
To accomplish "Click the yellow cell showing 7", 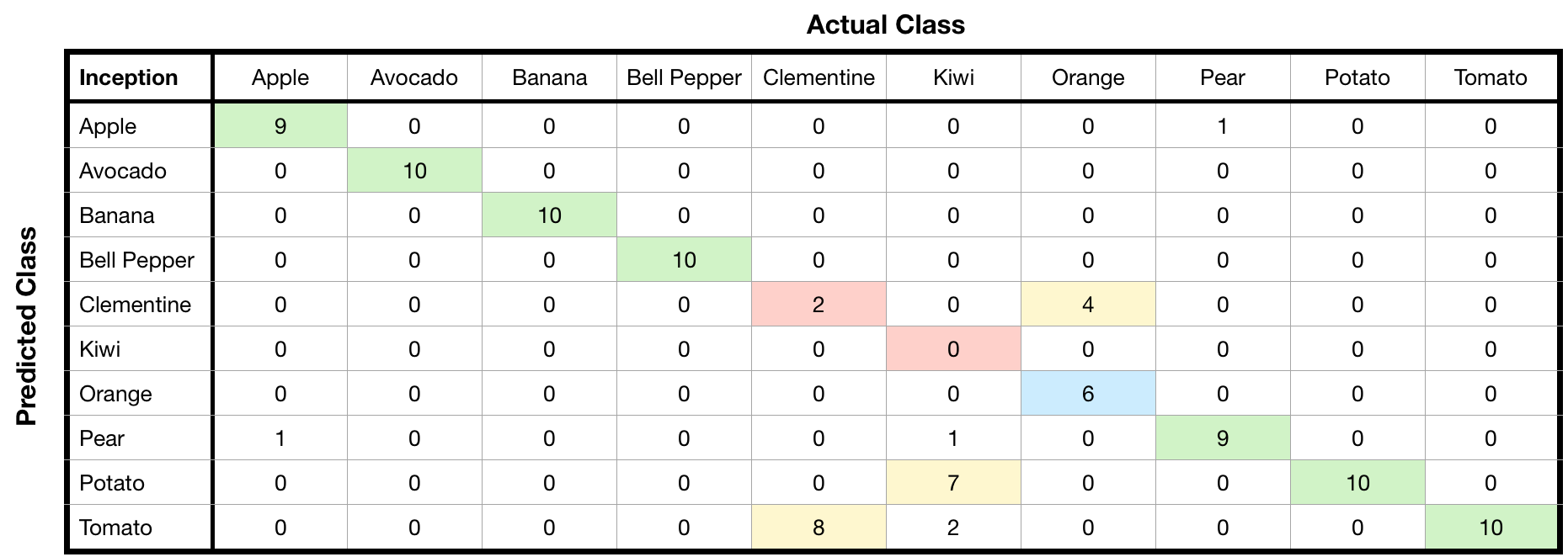I will 953,483.
